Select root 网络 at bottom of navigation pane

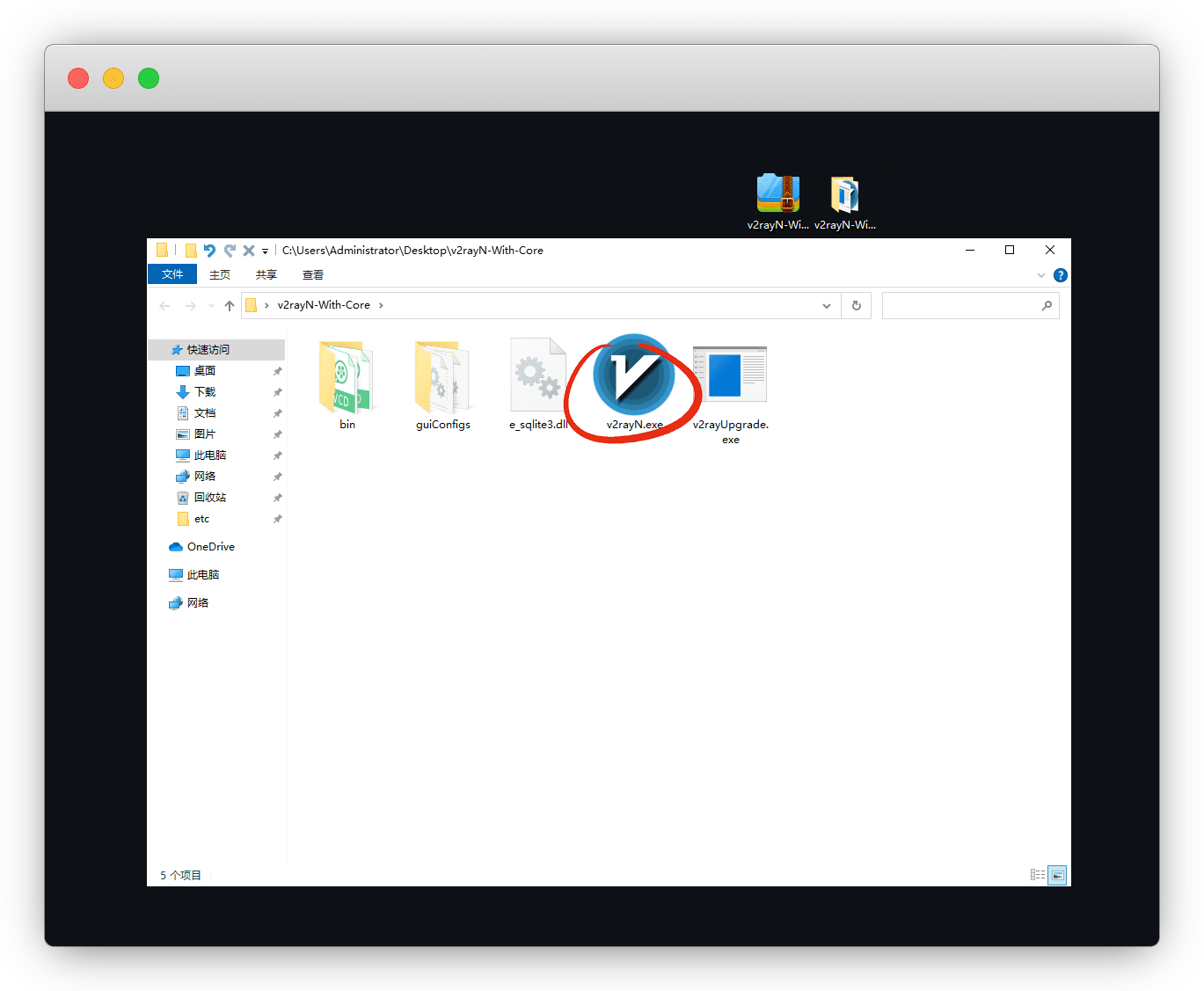pyautogui.click(x=198, y=603)
